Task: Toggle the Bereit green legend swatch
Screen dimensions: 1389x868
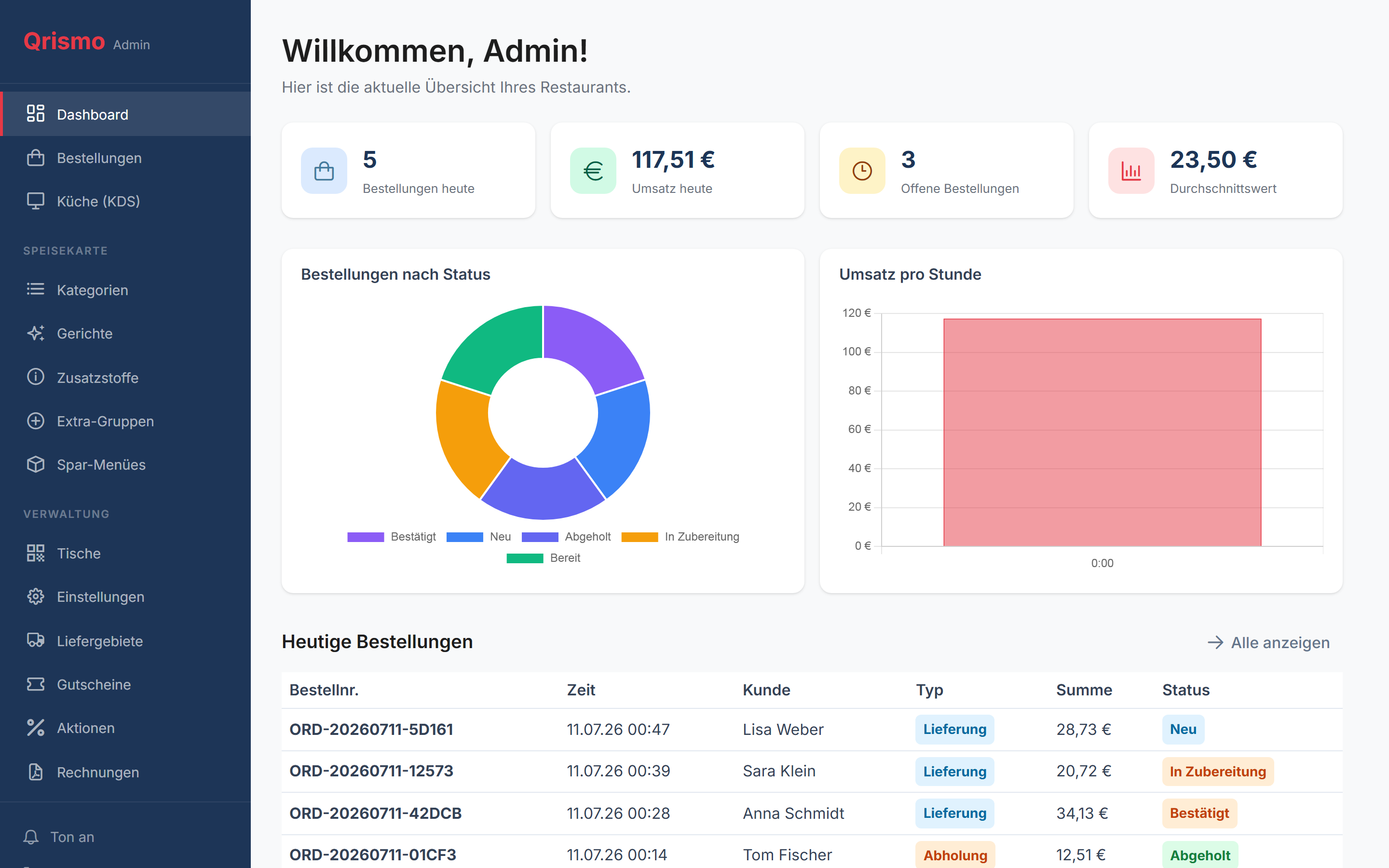Action: click(x=525, y=558)
